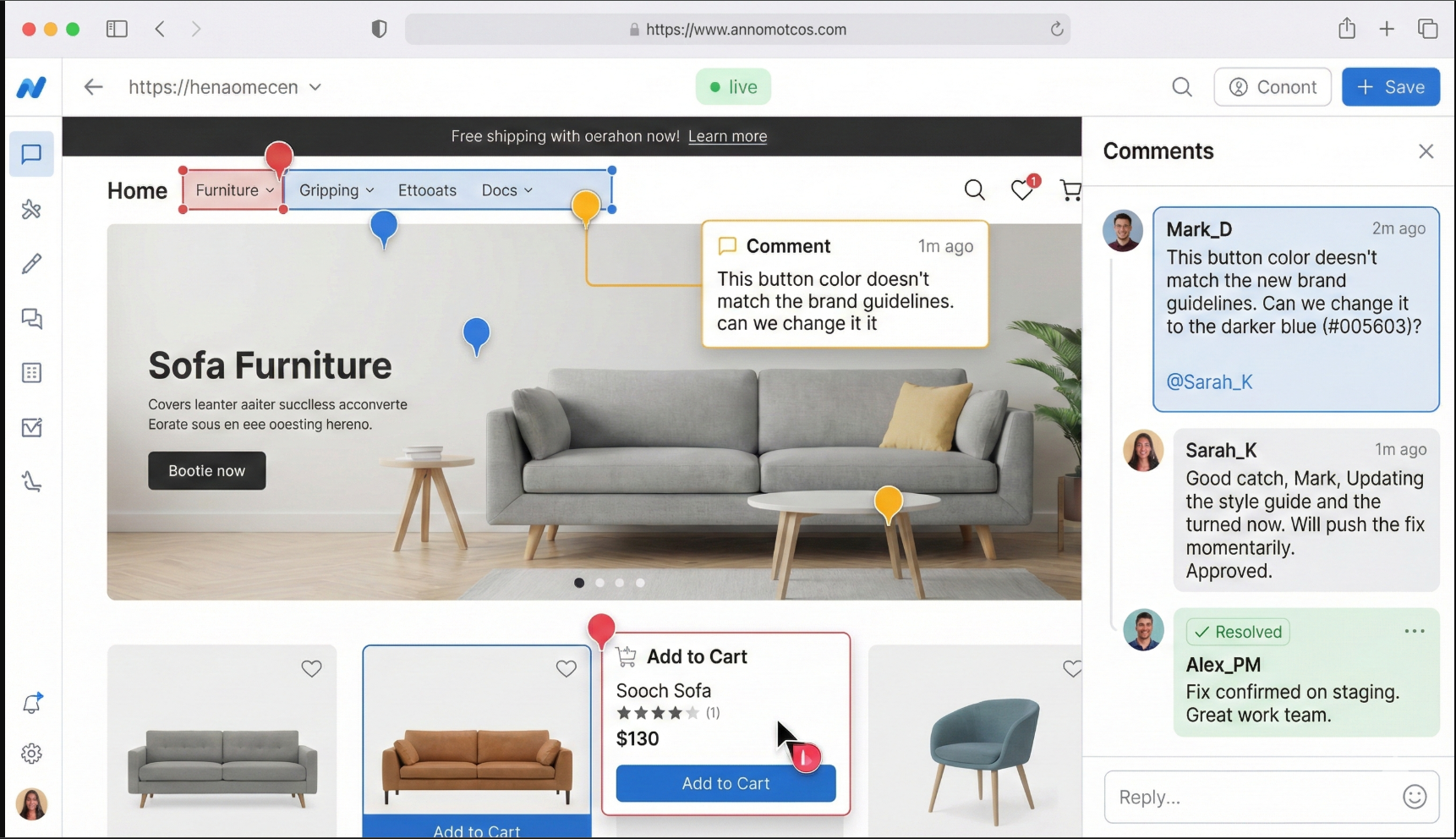Expand the URL selector showing henaomecen
Screen dimensions: 1456x839
[316, 87]
